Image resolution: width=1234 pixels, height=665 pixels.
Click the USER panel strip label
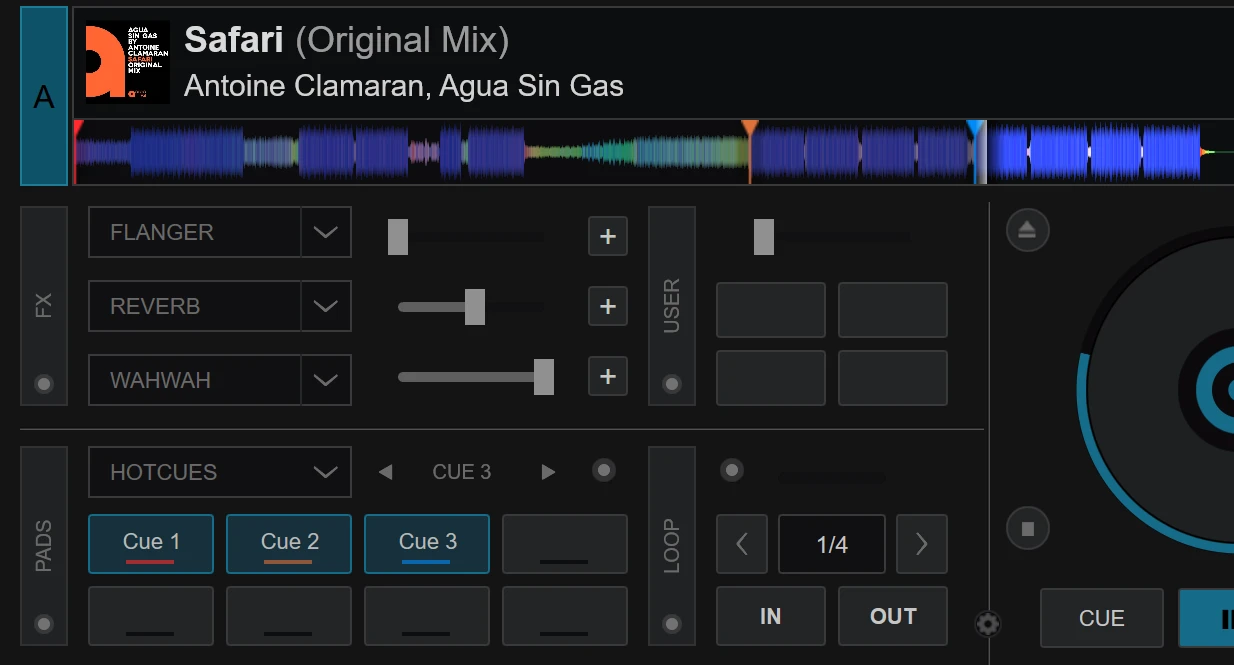(672, 306)
